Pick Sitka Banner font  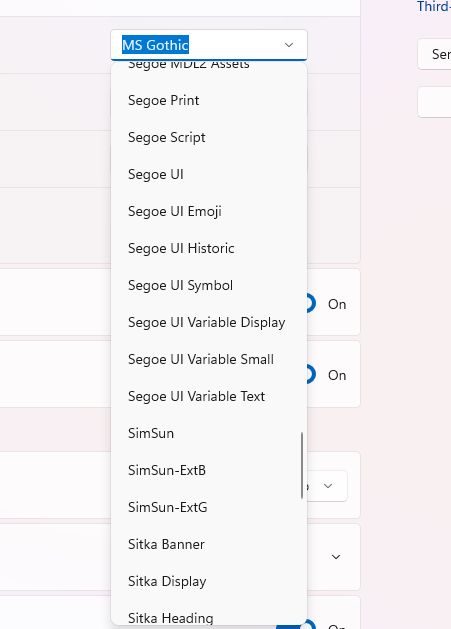(209, 544)
